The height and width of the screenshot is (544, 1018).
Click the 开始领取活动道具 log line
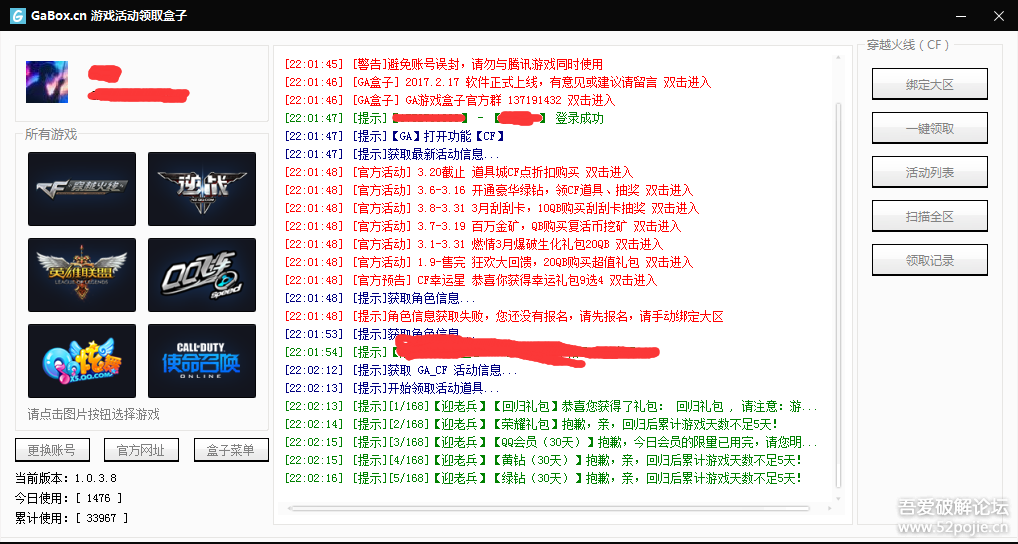(392, 388)
